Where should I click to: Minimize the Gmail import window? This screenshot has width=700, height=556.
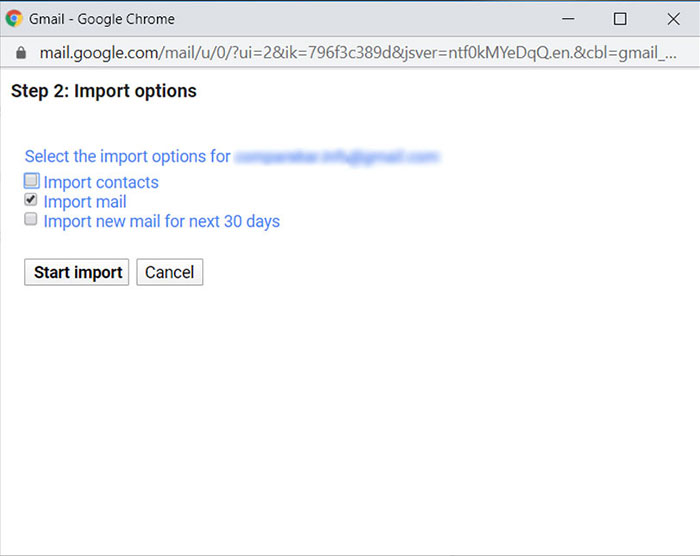pos(567,18)
